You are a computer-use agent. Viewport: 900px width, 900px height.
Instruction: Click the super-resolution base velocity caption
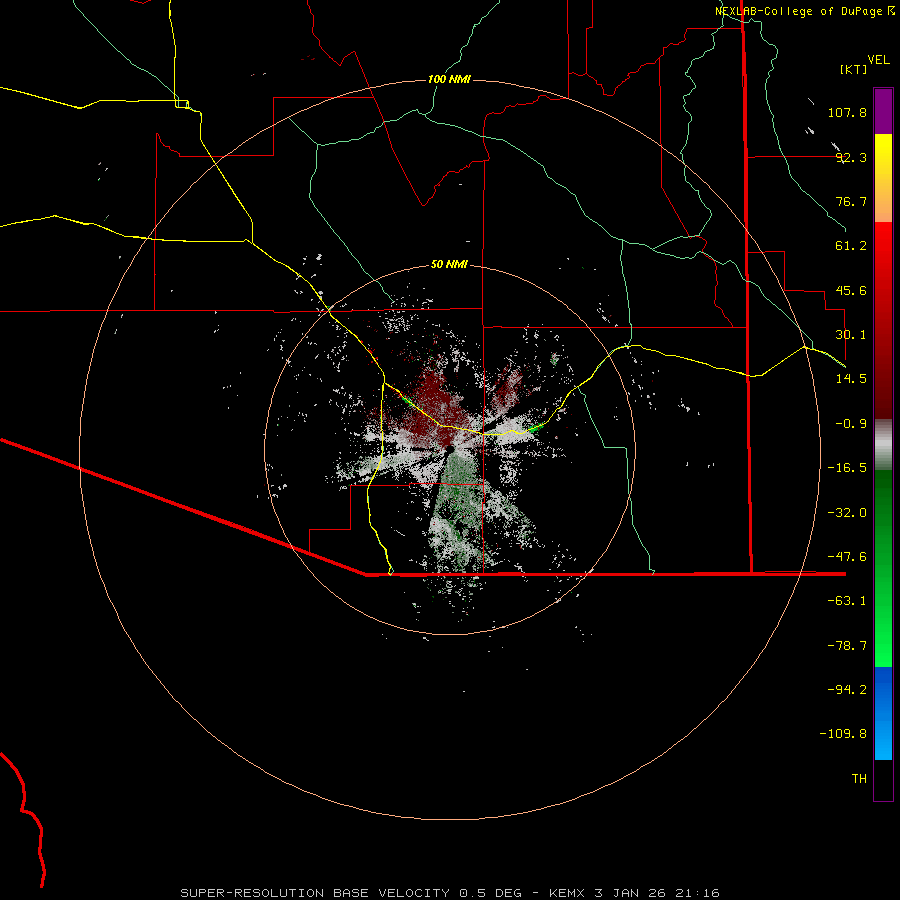pos(450,893)
